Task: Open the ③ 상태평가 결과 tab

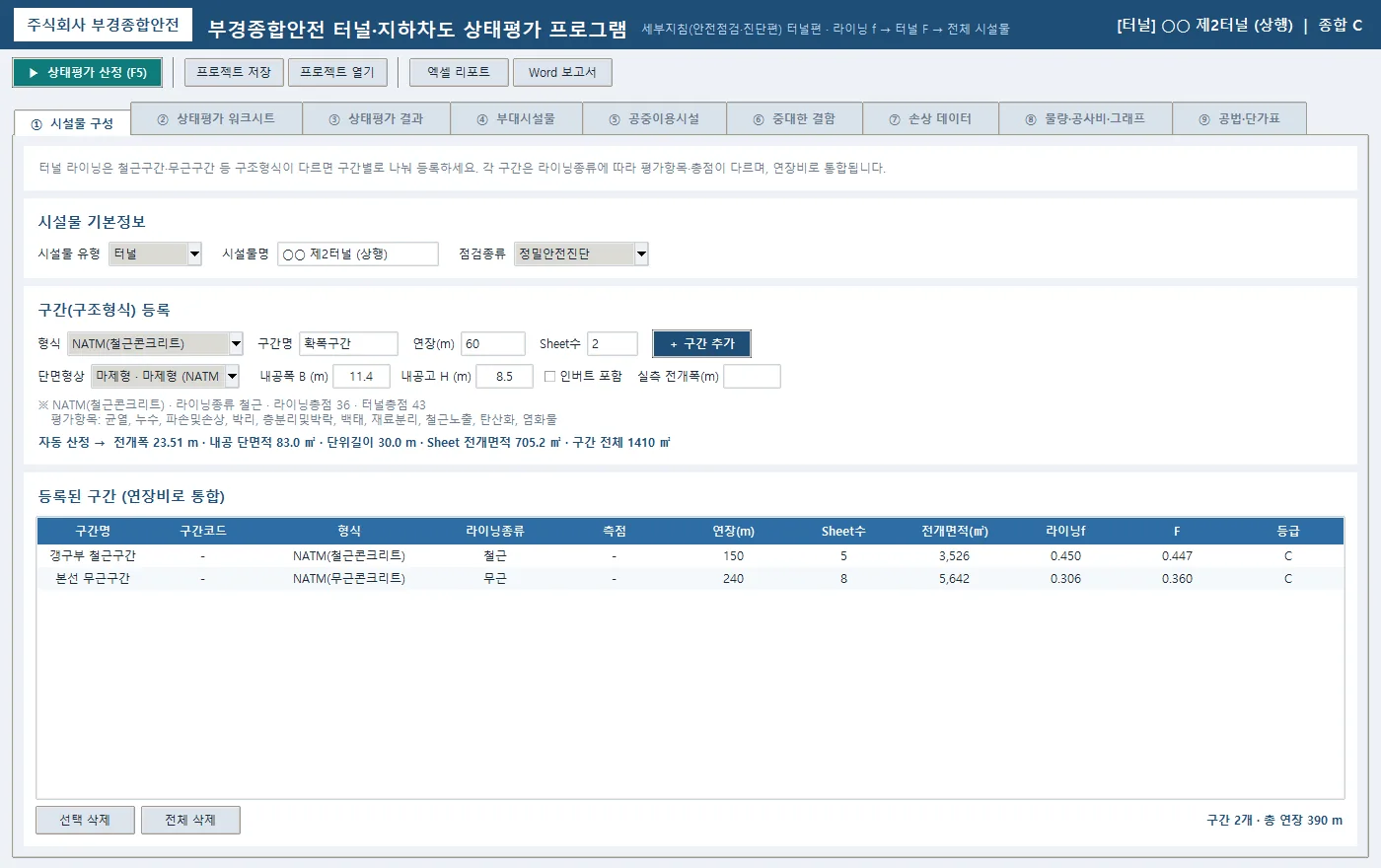Action: pos(376,118)
